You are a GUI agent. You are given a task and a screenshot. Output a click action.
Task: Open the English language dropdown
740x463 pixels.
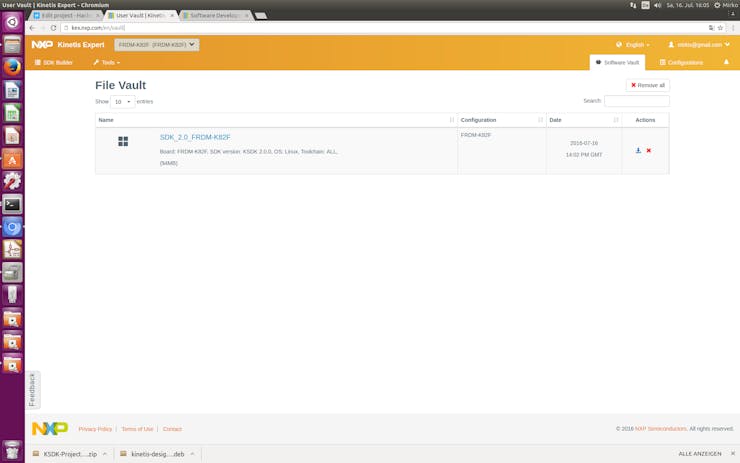pyautogui.click(x=632, y=45)
